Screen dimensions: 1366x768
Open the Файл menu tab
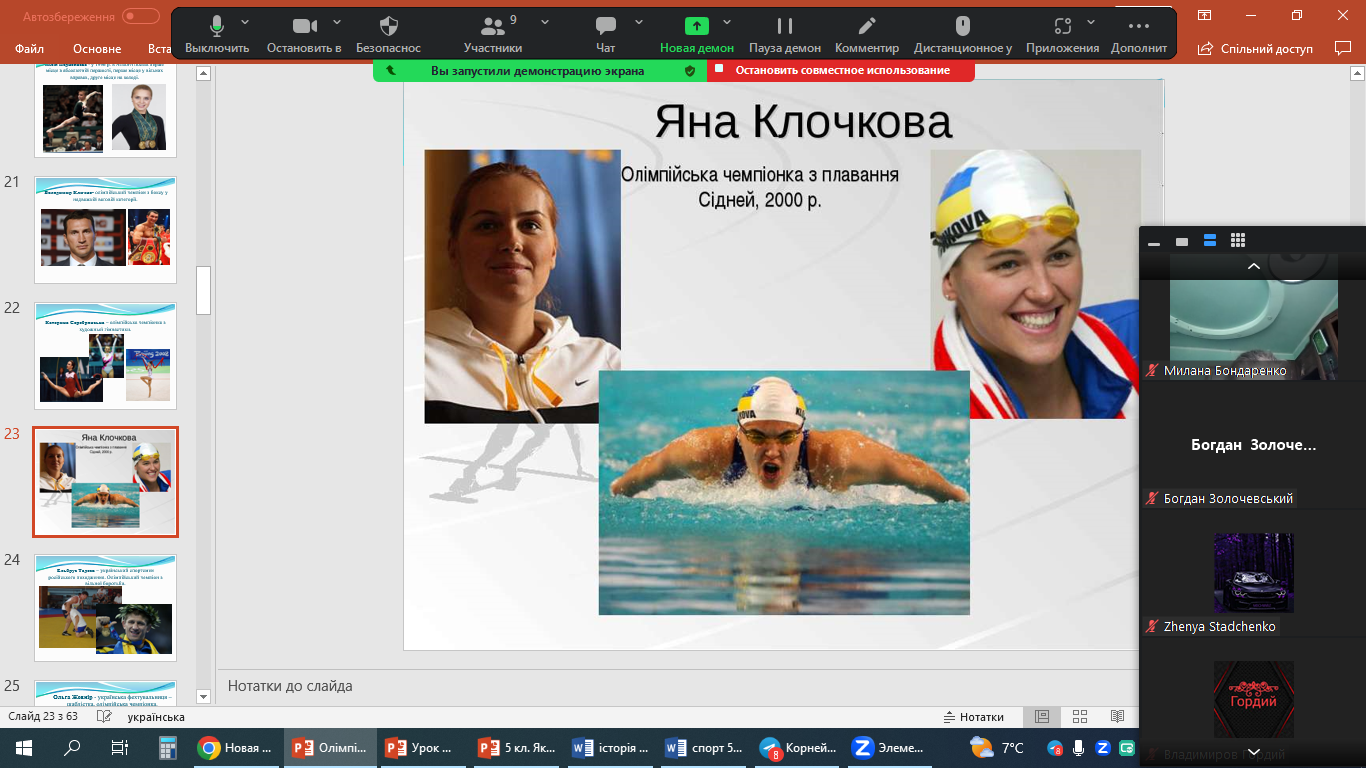(x=30, y=48)
